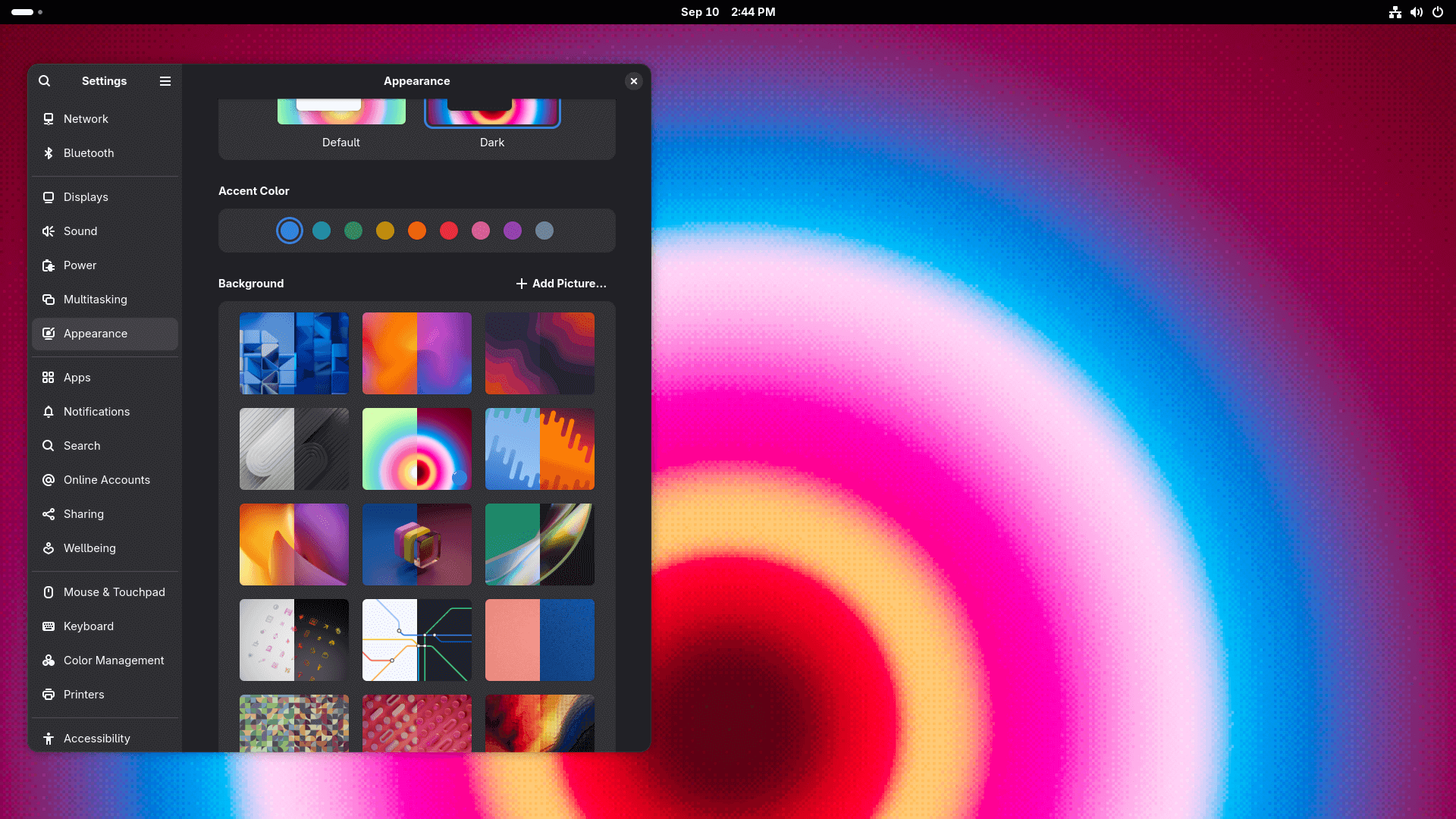Open the hamburger menu in Settings
The width and height of the screenshot is (1456, 819).
point(165,81)
